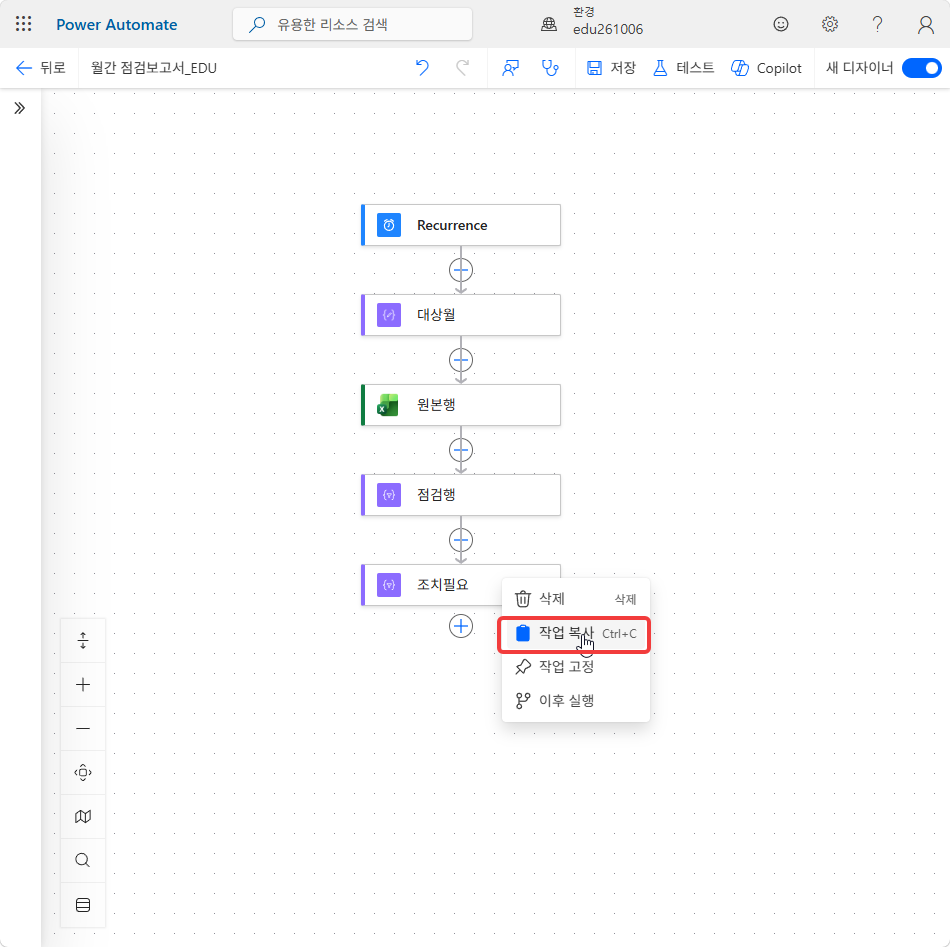Click the undo arrow
This screenshot has width=950, height=947.
pos(422,68)
